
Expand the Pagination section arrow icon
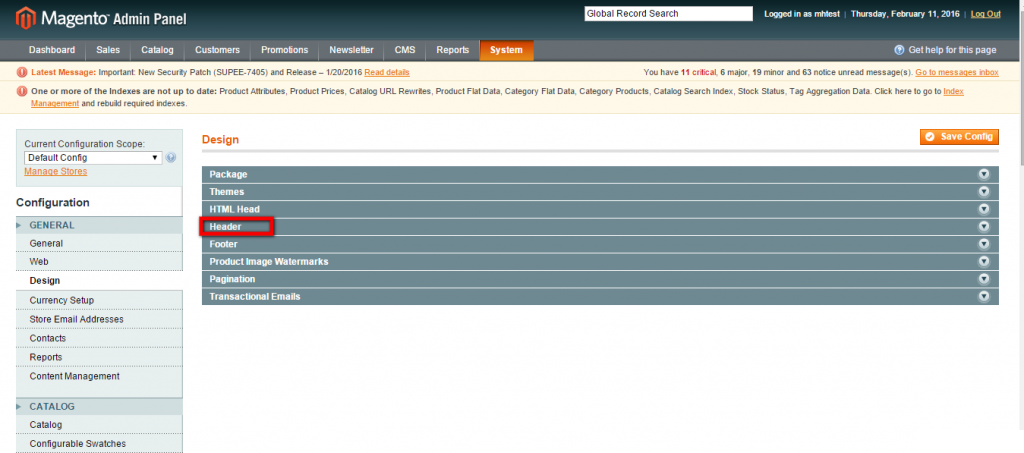(x=984, y=279)
